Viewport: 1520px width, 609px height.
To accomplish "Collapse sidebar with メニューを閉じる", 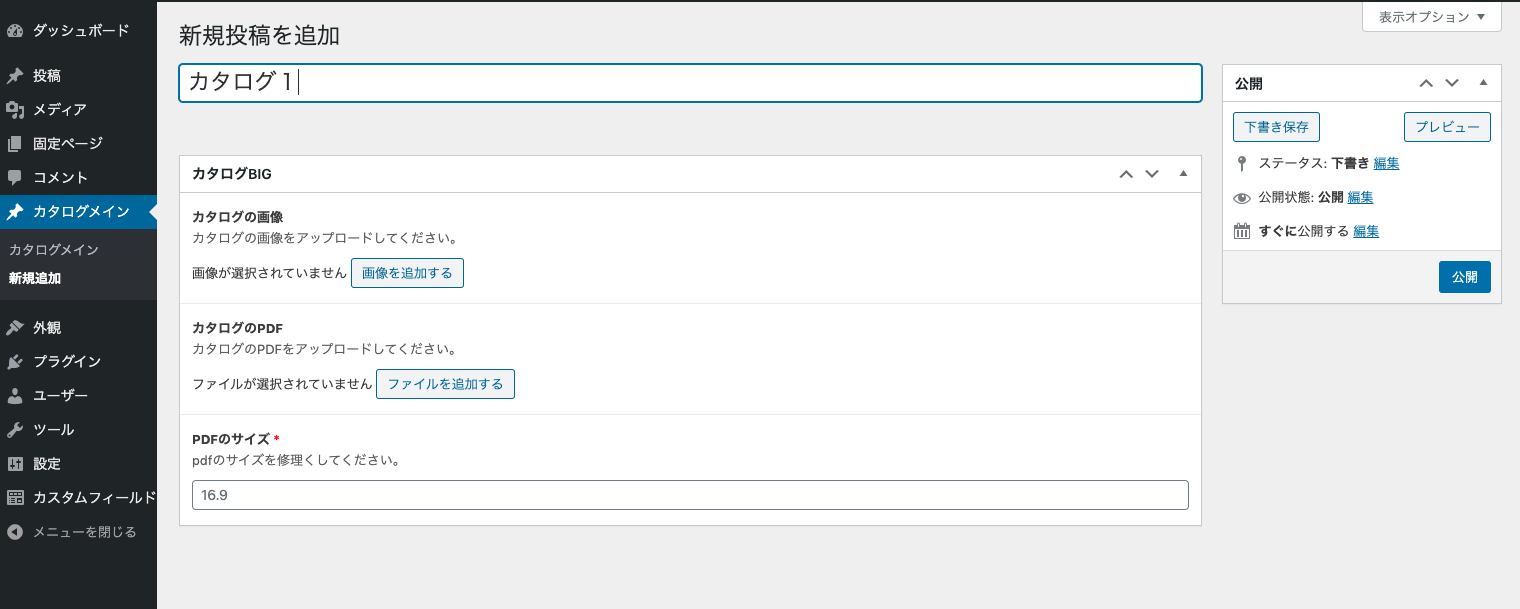I will coord(72,532).
